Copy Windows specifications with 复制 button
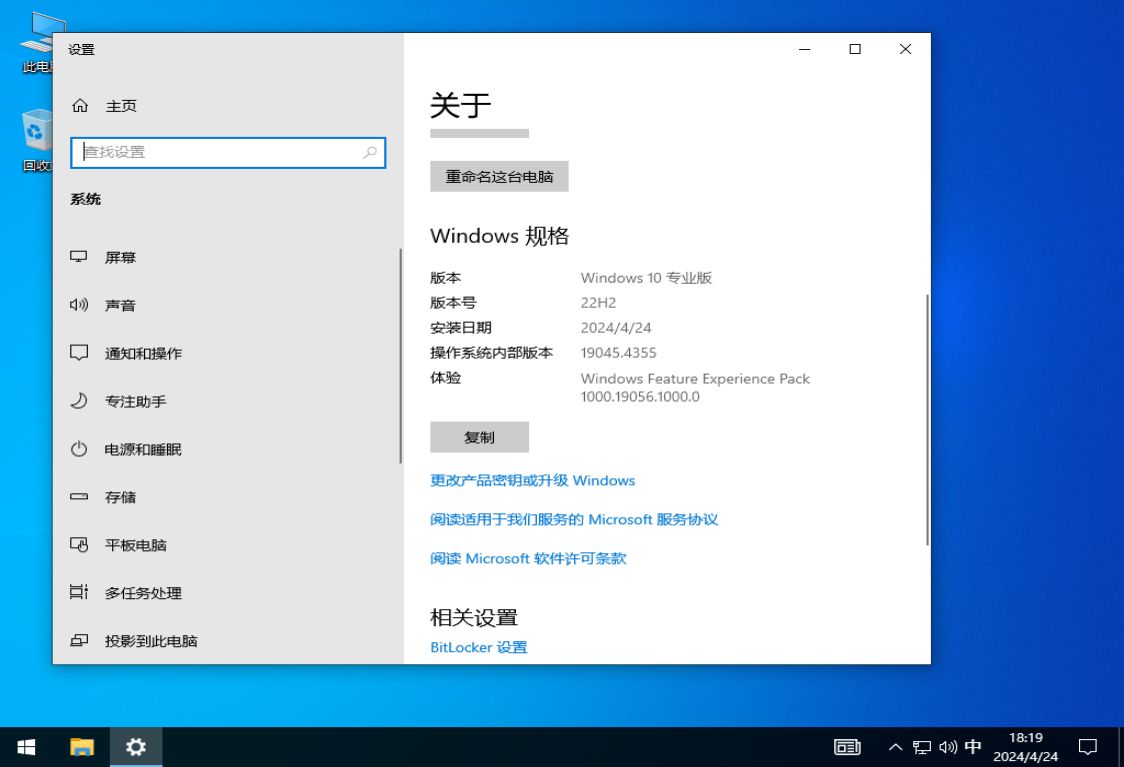The image size is (1124, 767). [479, 437]
